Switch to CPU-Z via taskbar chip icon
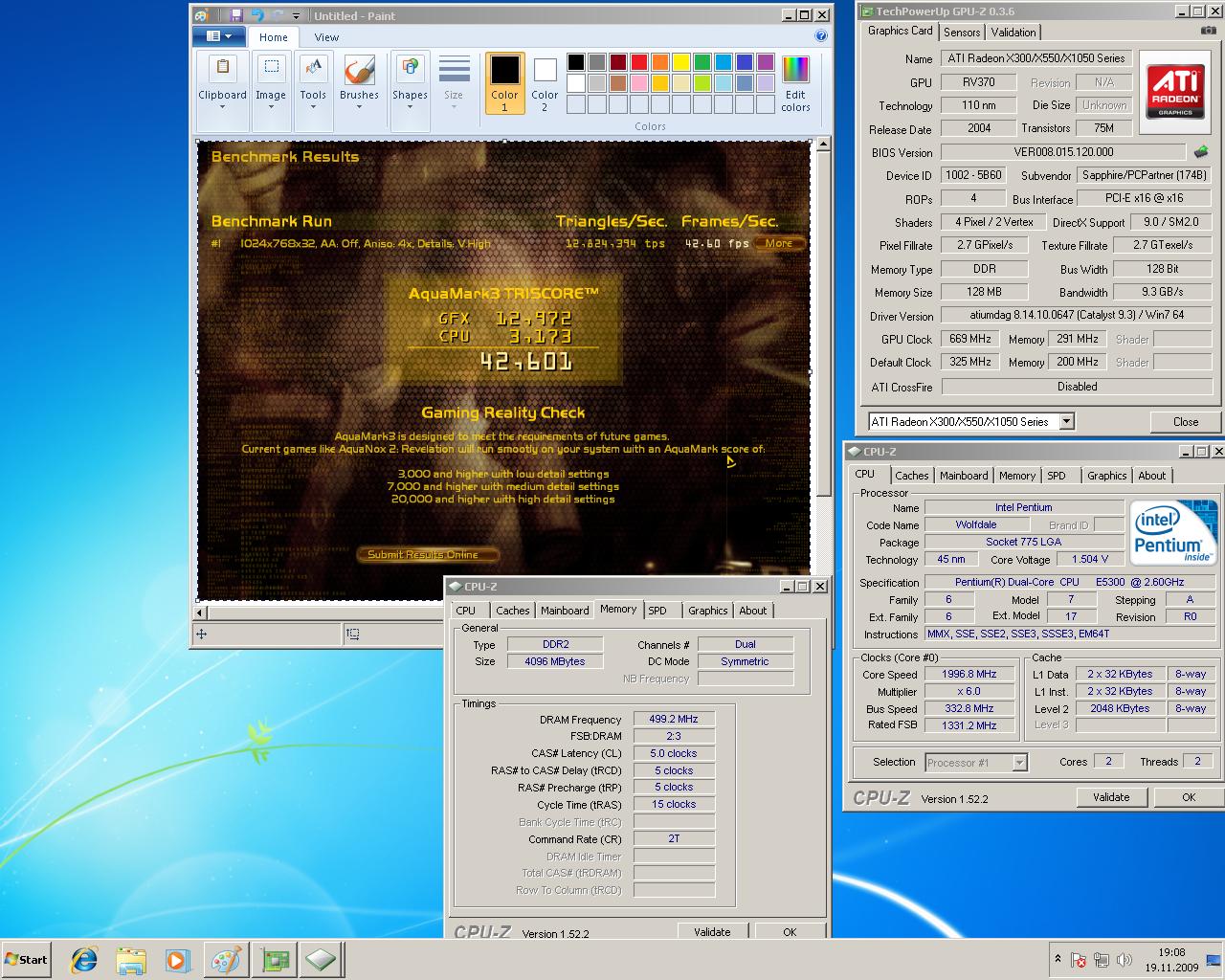The height and width of the screenshot is (980, 1225). tap(322, 960)
